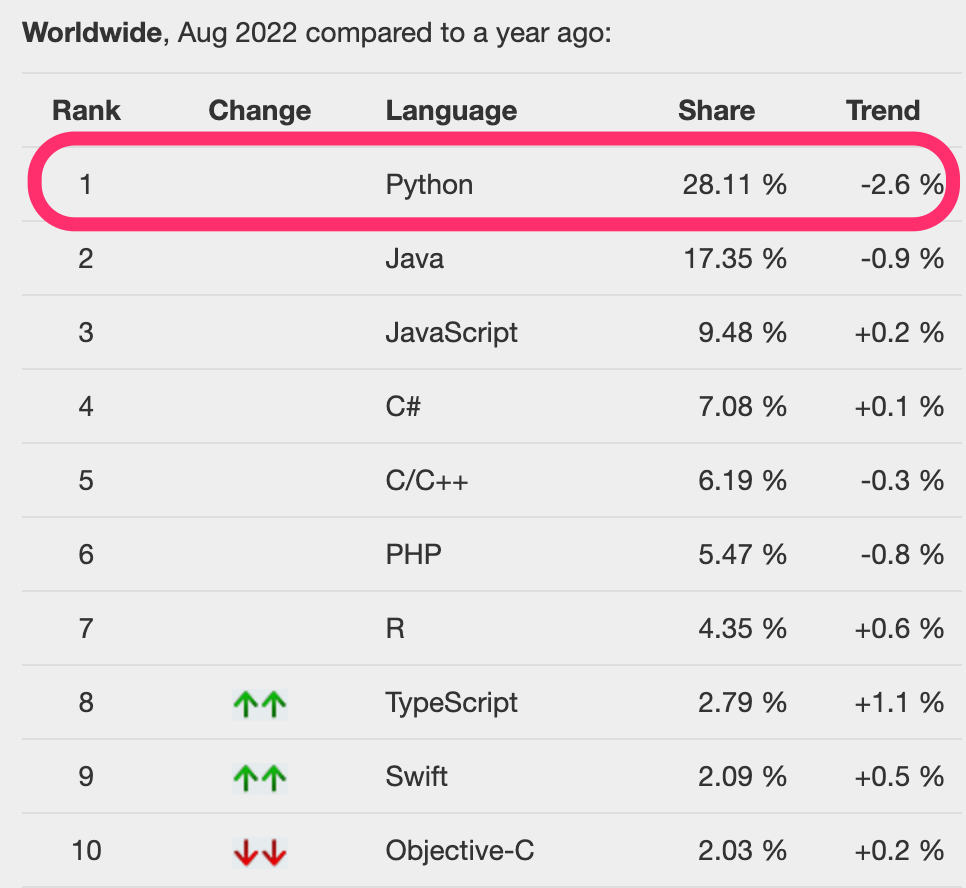Click the C# language entry
This screenshot has height=888, width=966.
(403, 406)
